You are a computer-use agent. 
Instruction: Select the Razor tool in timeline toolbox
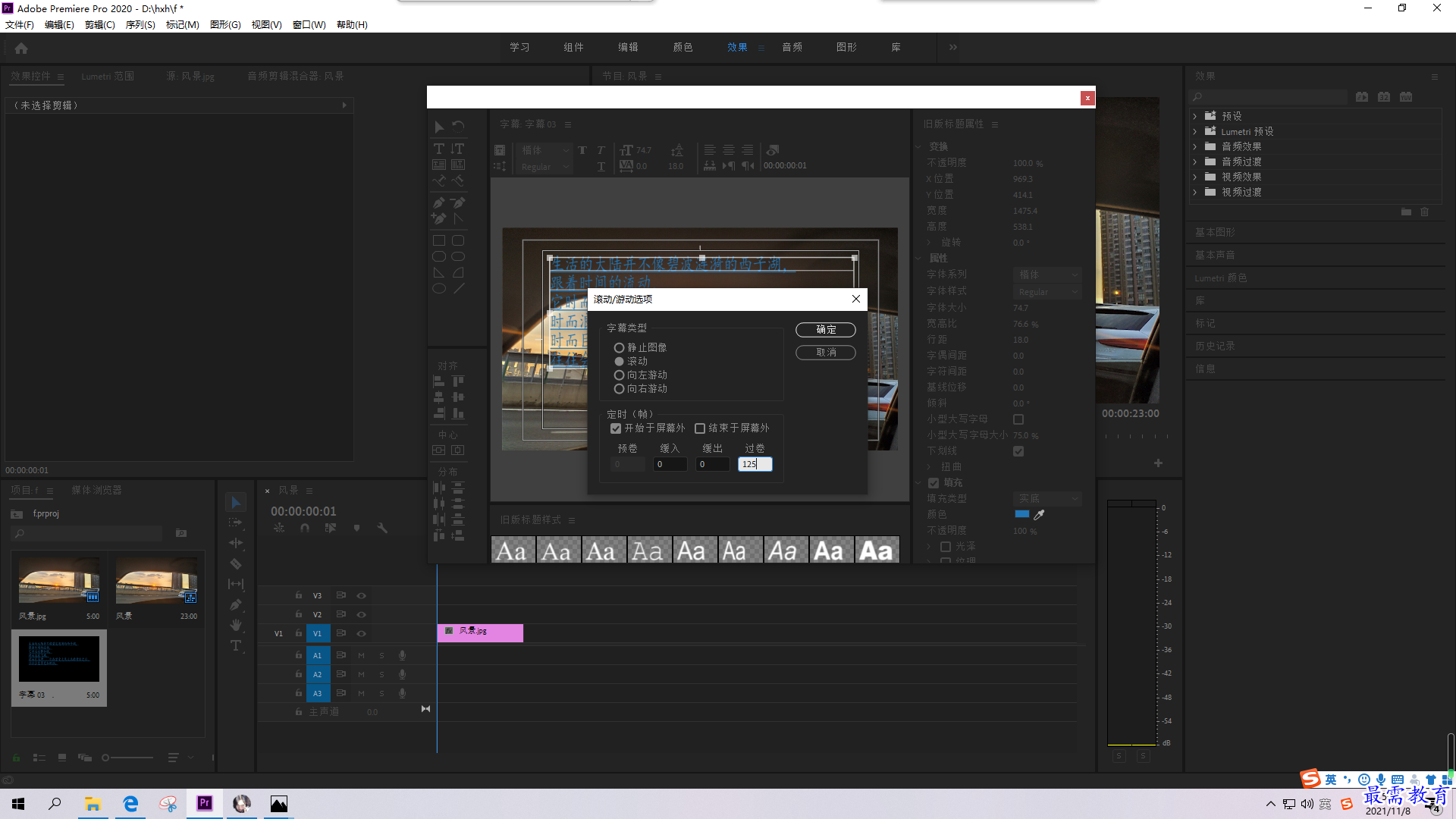[236, 563]
